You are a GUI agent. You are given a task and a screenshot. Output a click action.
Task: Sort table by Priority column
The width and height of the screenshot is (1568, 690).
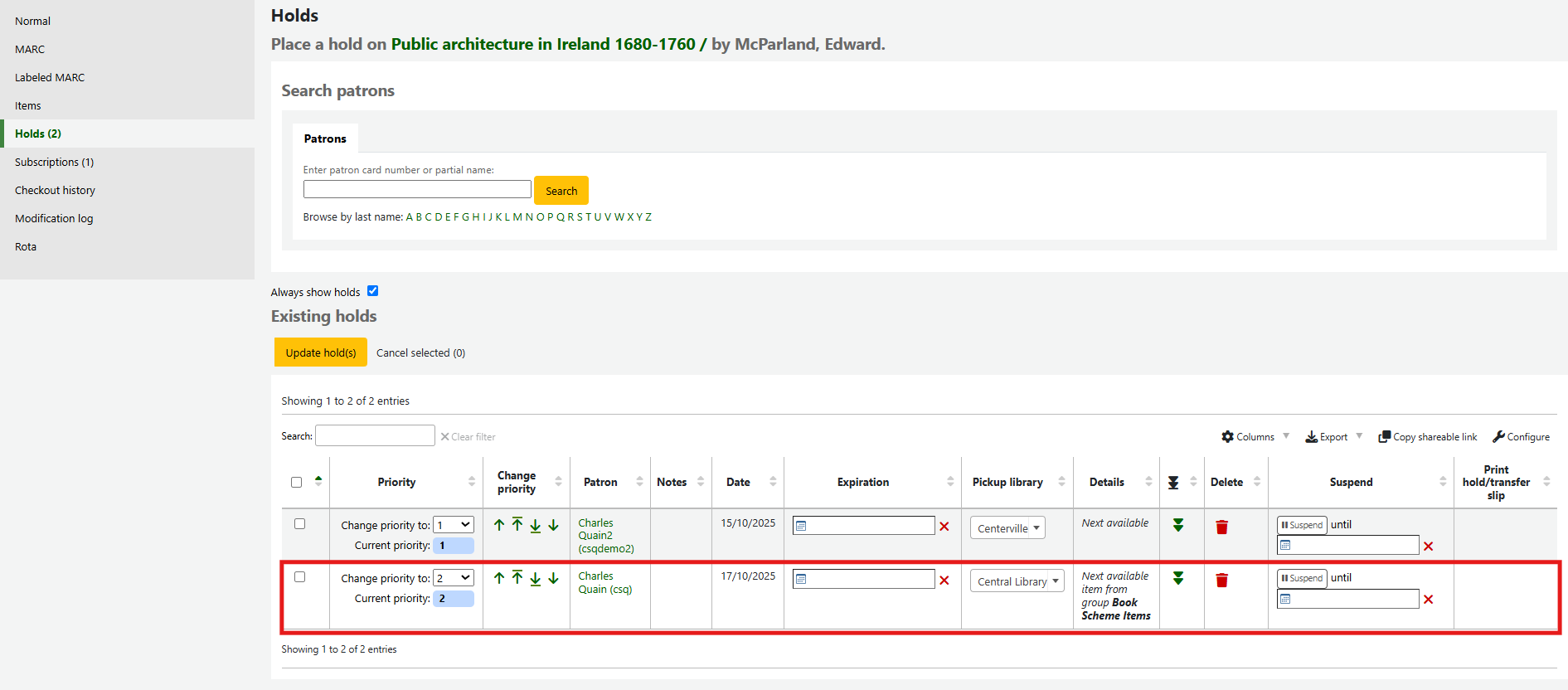(406, 483)
